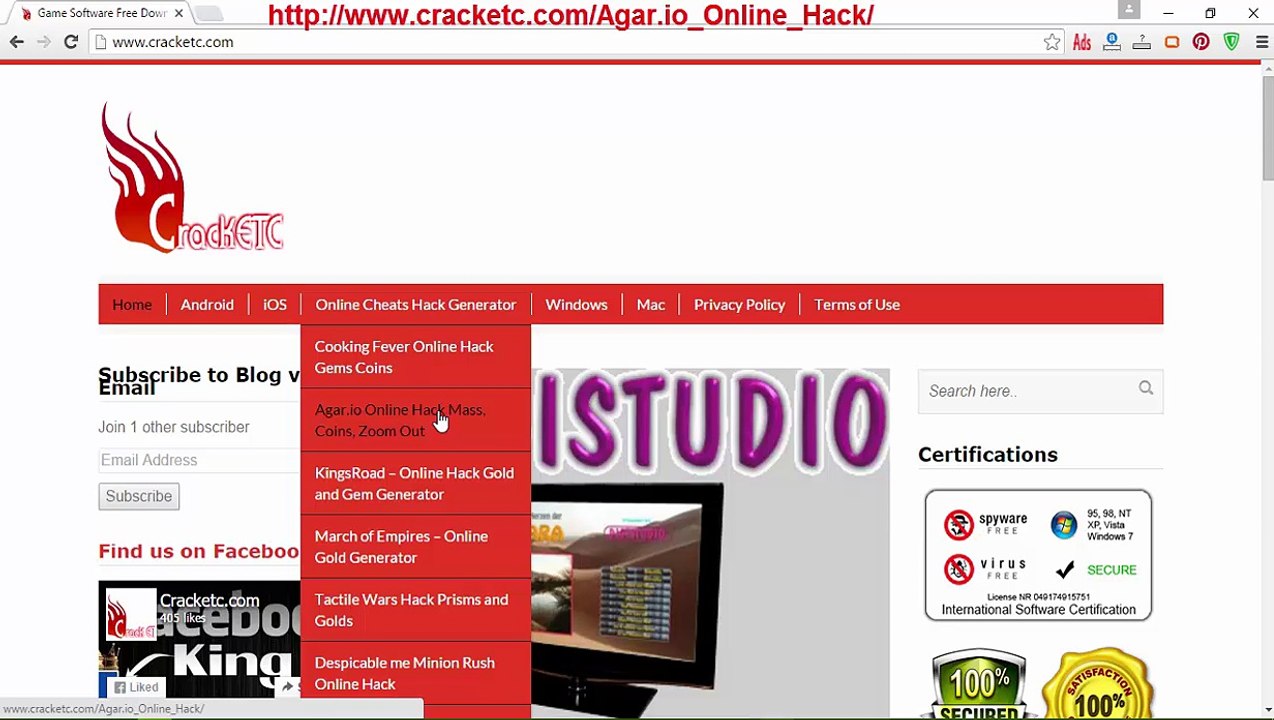Screen dimensions: 1274x720
Task: Select KingsRoad Online Hack Gold and Gem Generator
Action: 415,483
